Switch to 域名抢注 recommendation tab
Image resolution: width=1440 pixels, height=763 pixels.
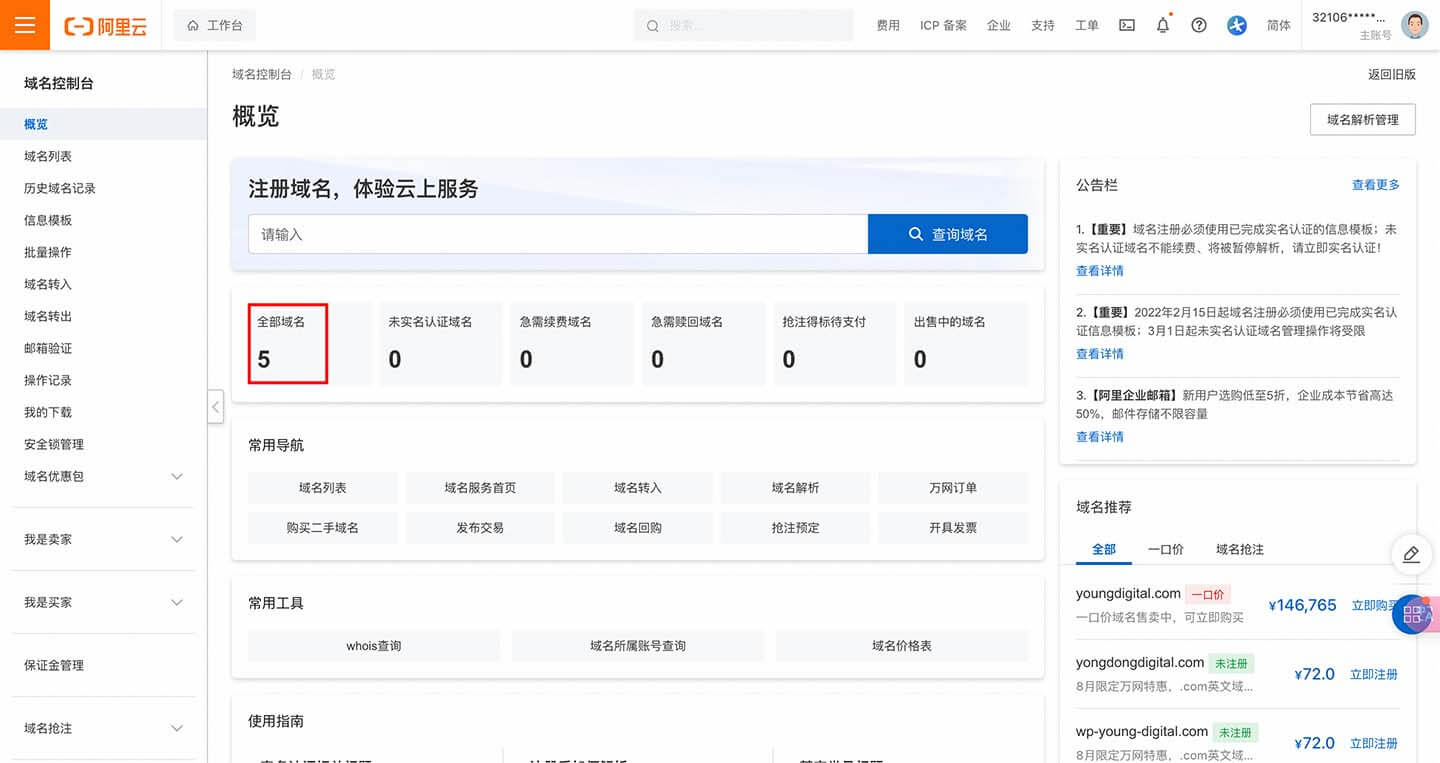(x=1240, y=549)
